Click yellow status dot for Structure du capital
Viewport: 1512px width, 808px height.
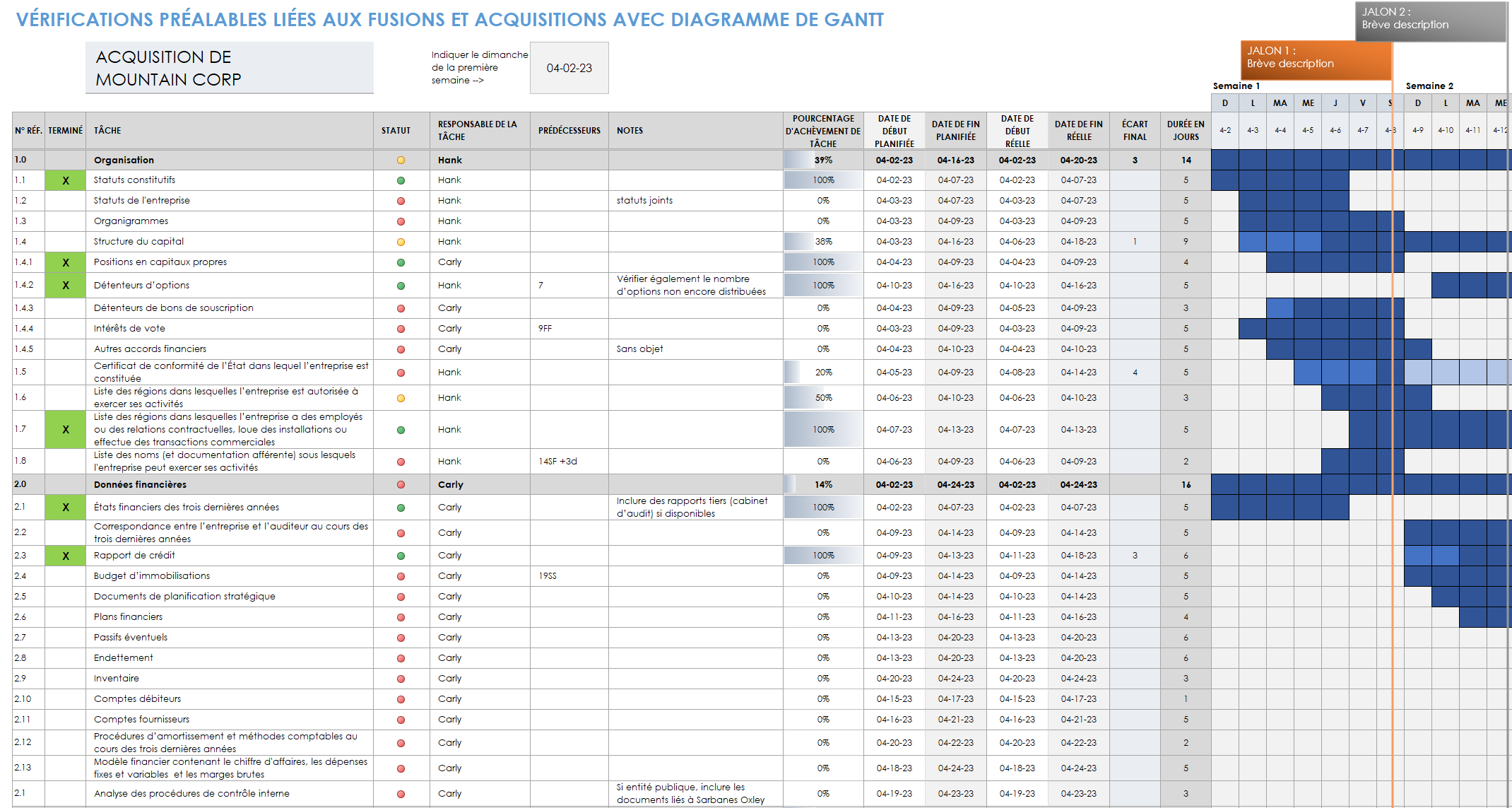coord(401,242)
